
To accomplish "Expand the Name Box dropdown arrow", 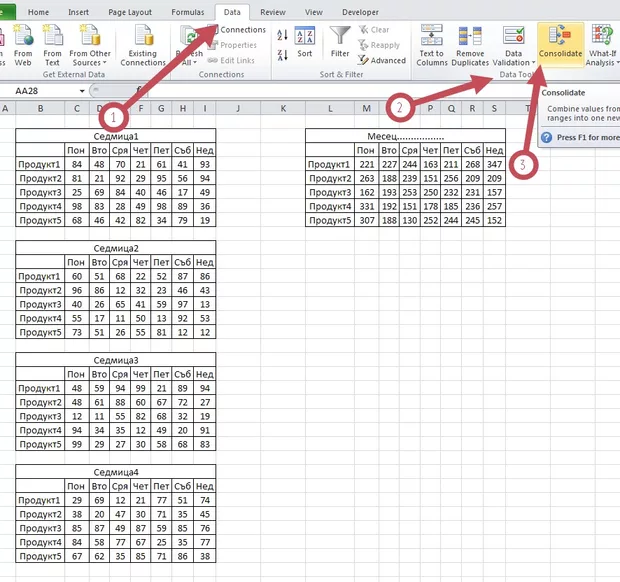I will [x=82, y=91].
